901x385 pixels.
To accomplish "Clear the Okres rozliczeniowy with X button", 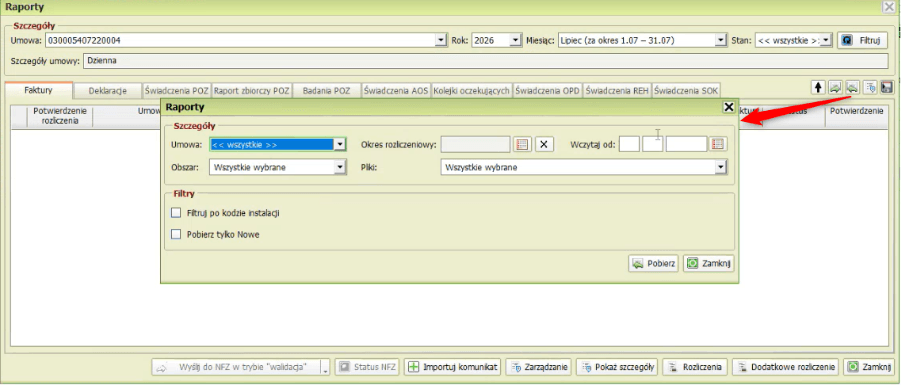I will click(544, 144).
